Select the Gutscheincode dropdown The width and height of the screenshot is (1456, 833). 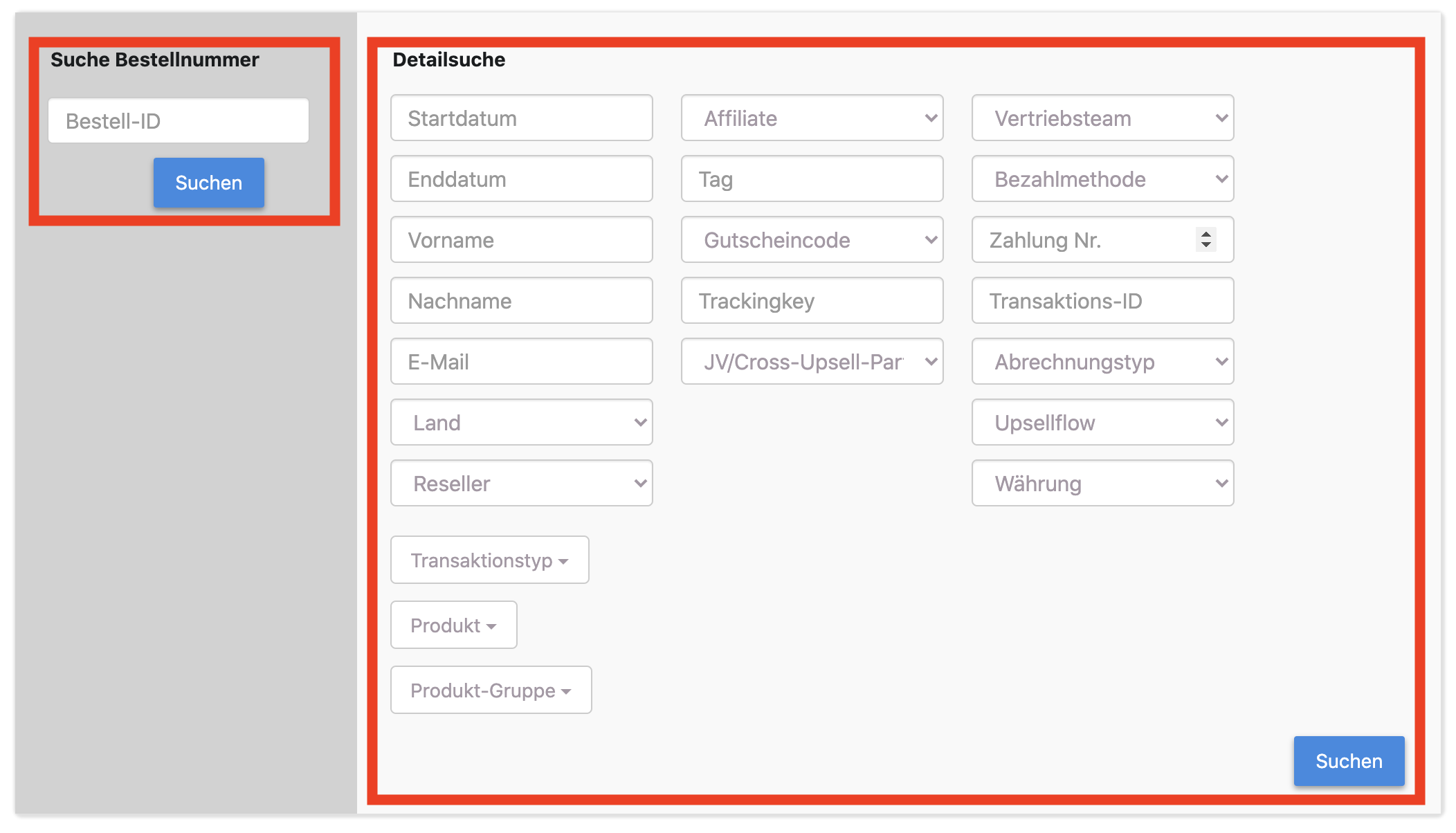pos(812,240)
